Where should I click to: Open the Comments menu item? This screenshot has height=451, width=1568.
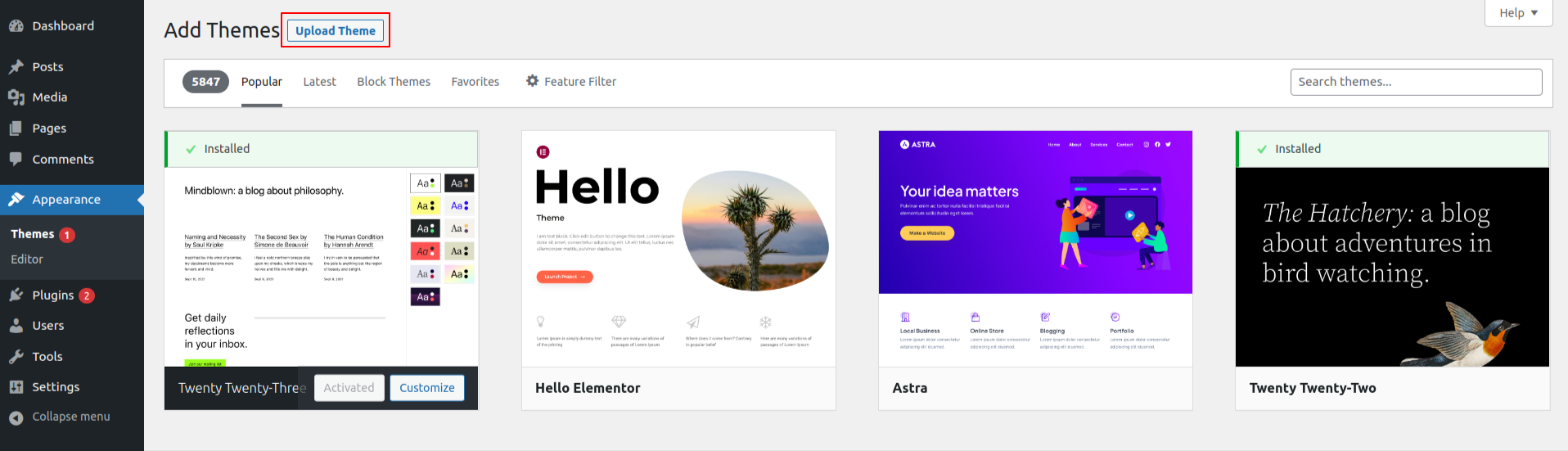(72, 160)
